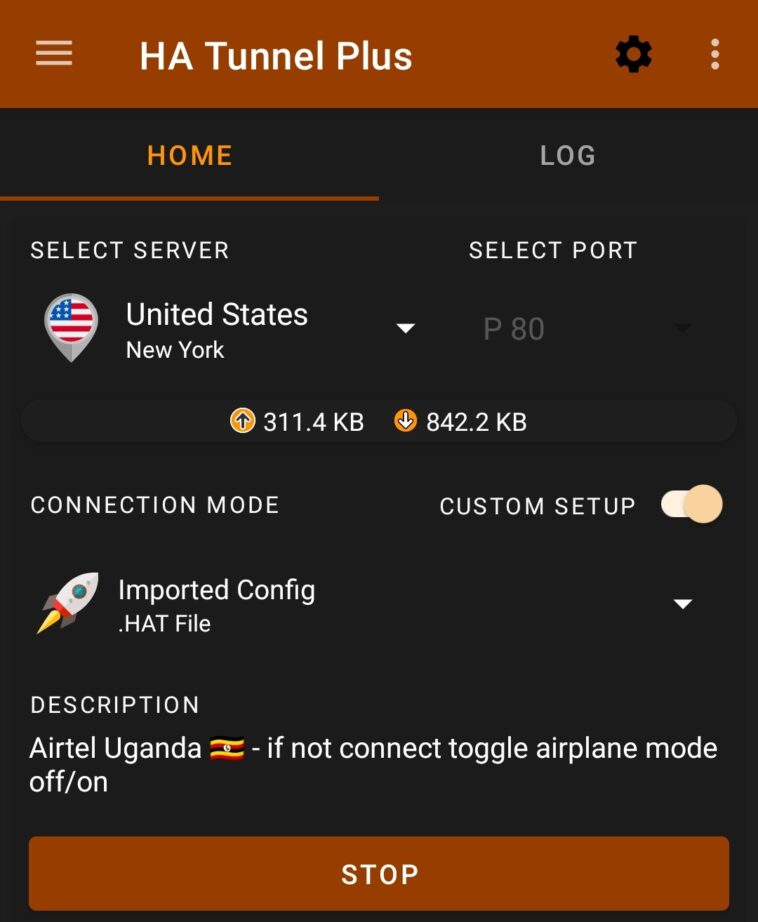Tap the STOP button
This screenshot has width=758, height=922.
pos(379,874)
